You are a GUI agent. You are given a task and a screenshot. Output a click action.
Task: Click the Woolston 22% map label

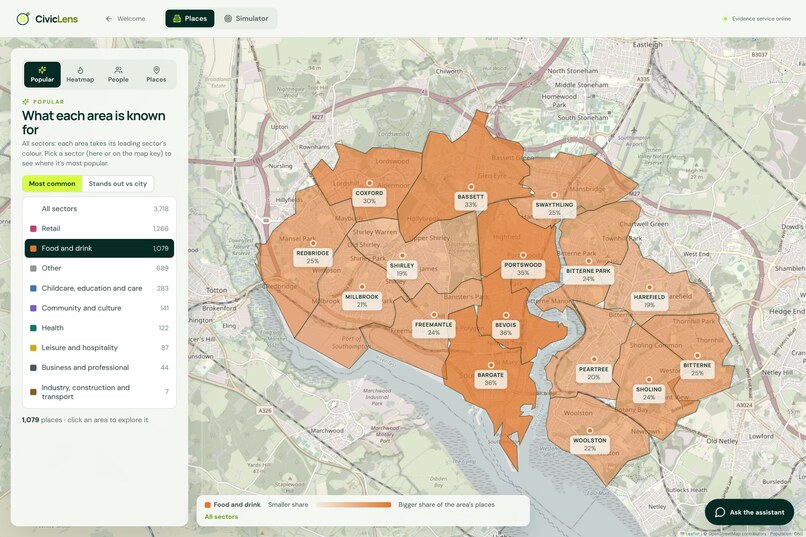pos(590,444)
